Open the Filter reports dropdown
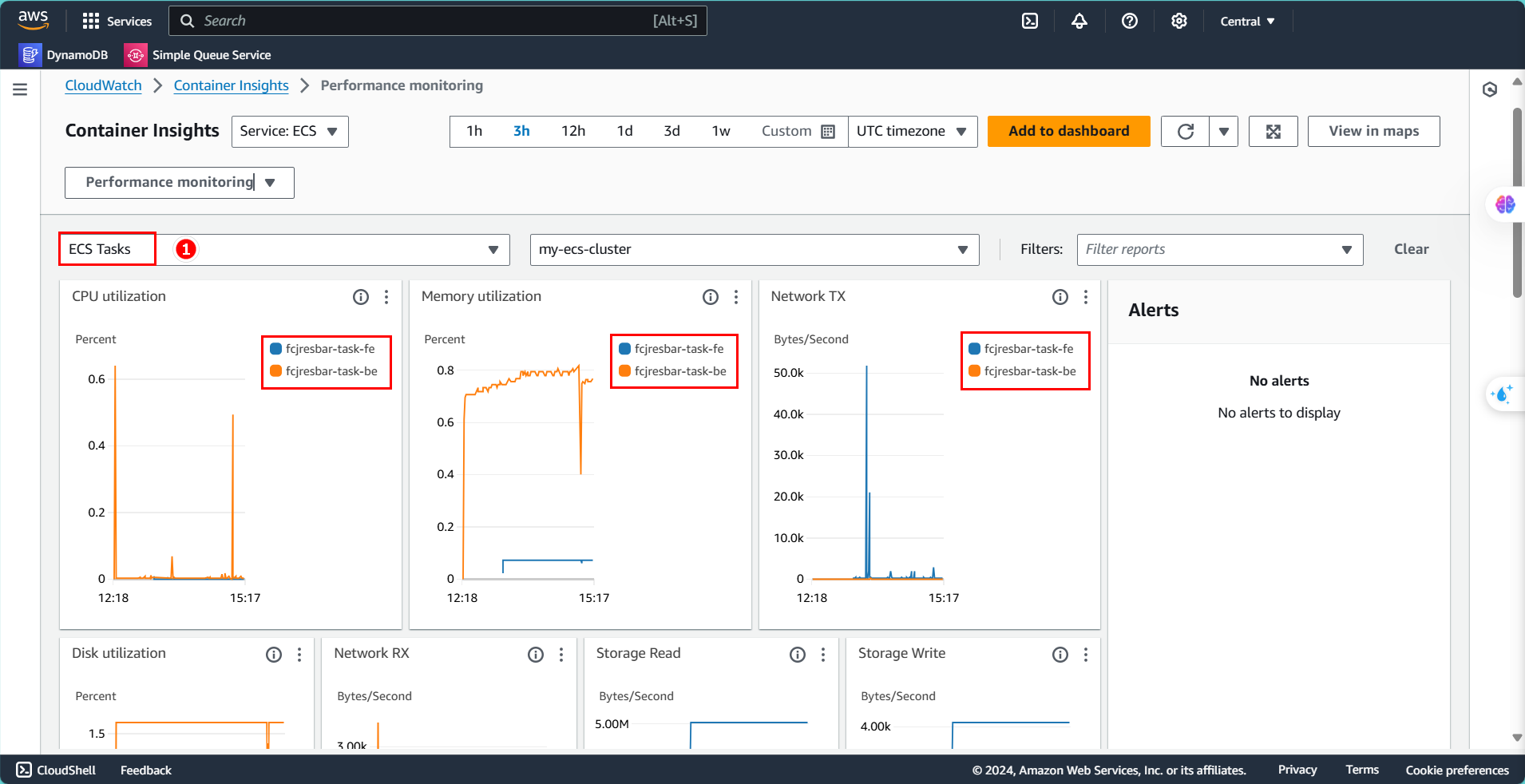This screenshot has width=1525, height=784. [x=1220, y=249]
